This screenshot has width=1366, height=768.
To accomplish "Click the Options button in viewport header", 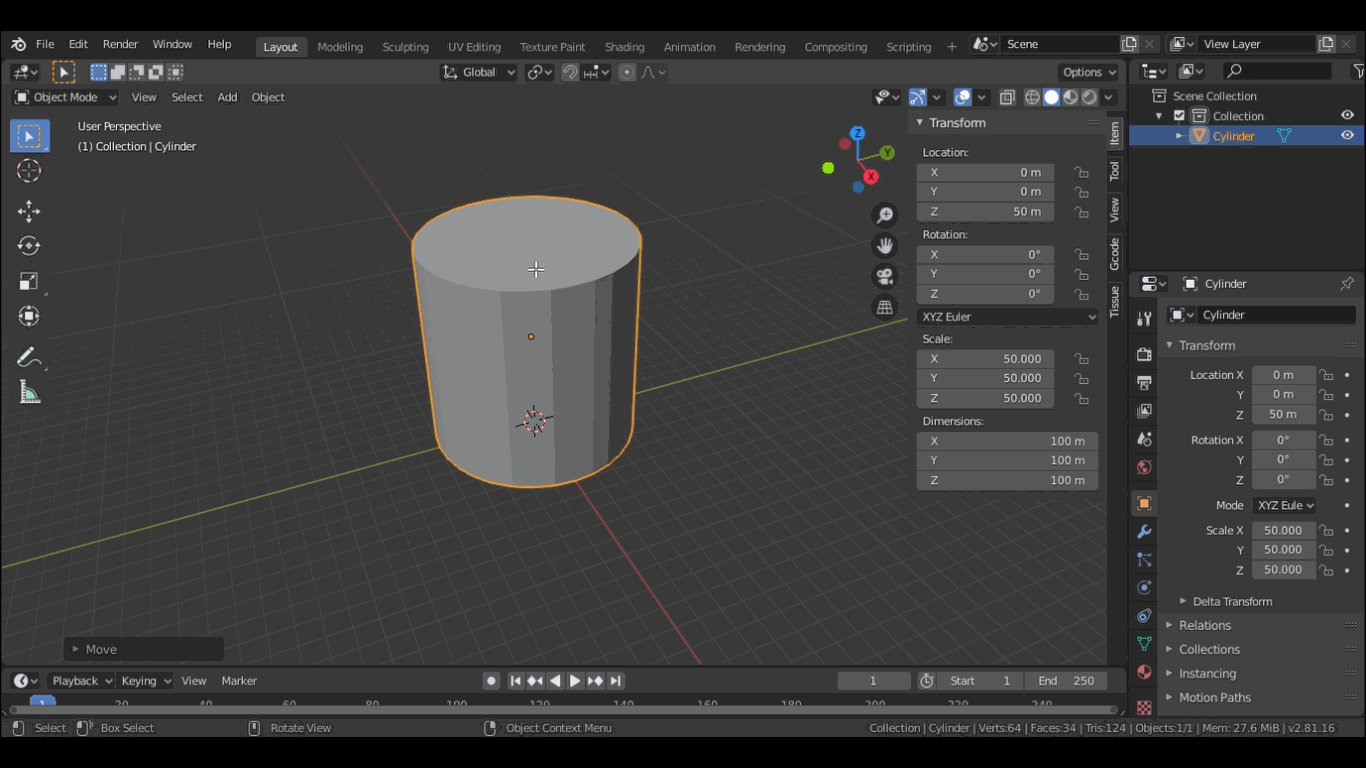I will pyautogui.click(x=1088, y=72).
